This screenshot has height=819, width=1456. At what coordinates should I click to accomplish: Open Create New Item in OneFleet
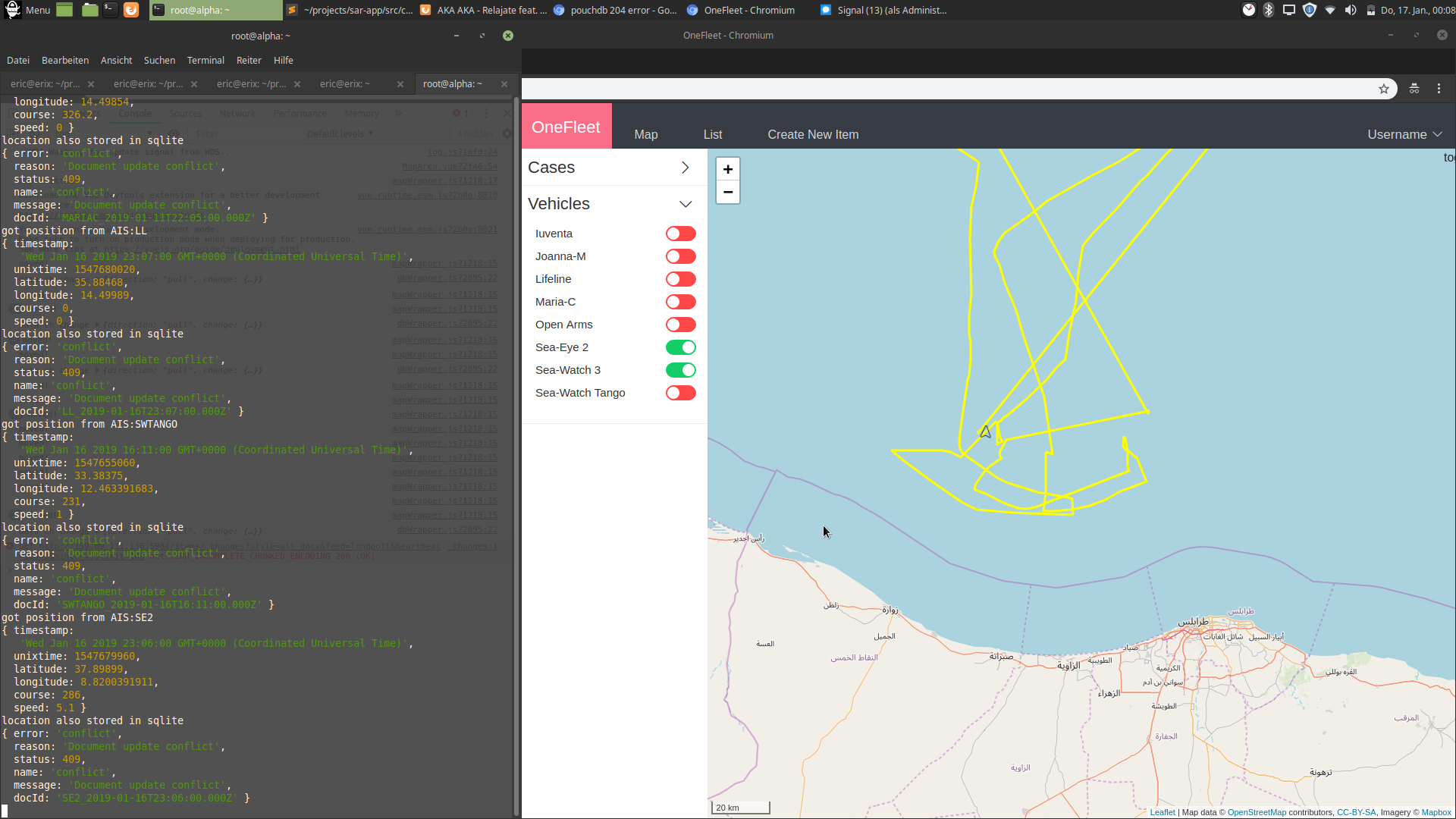tap(813, 134)
